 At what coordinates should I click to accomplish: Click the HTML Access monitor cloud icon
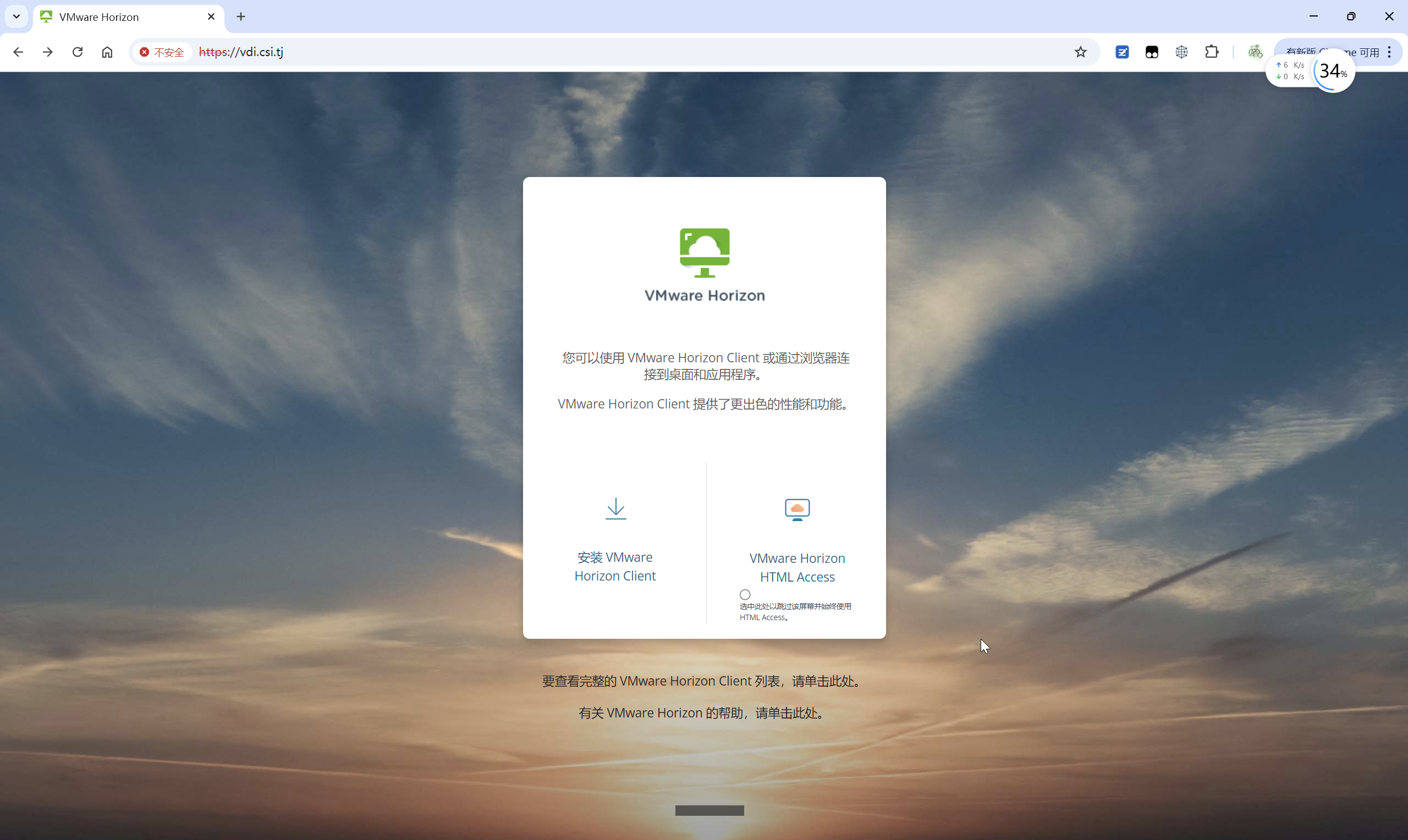click(797, 510)
